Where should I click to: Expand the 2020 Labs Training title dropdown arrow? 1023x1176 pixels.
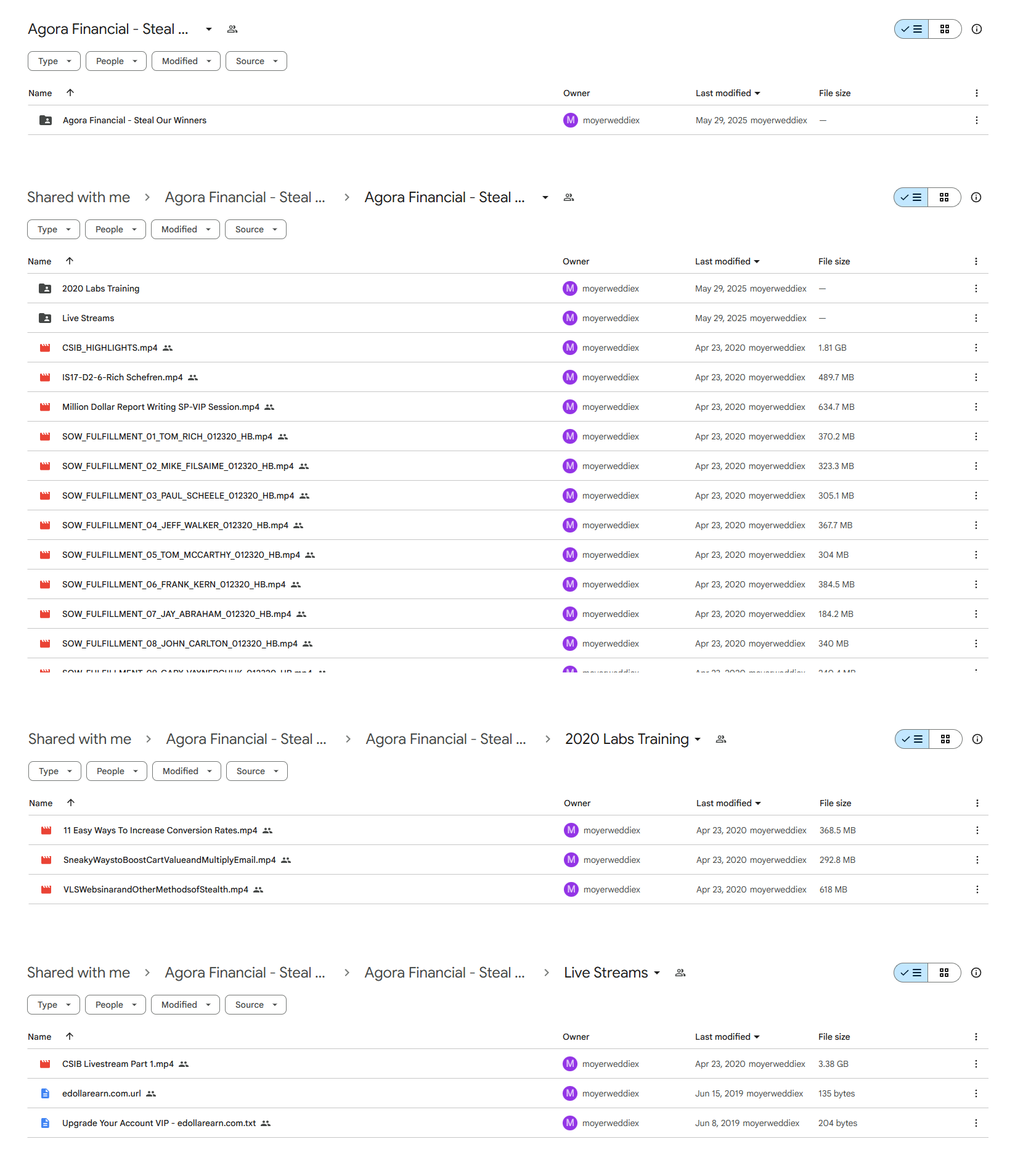698,739
